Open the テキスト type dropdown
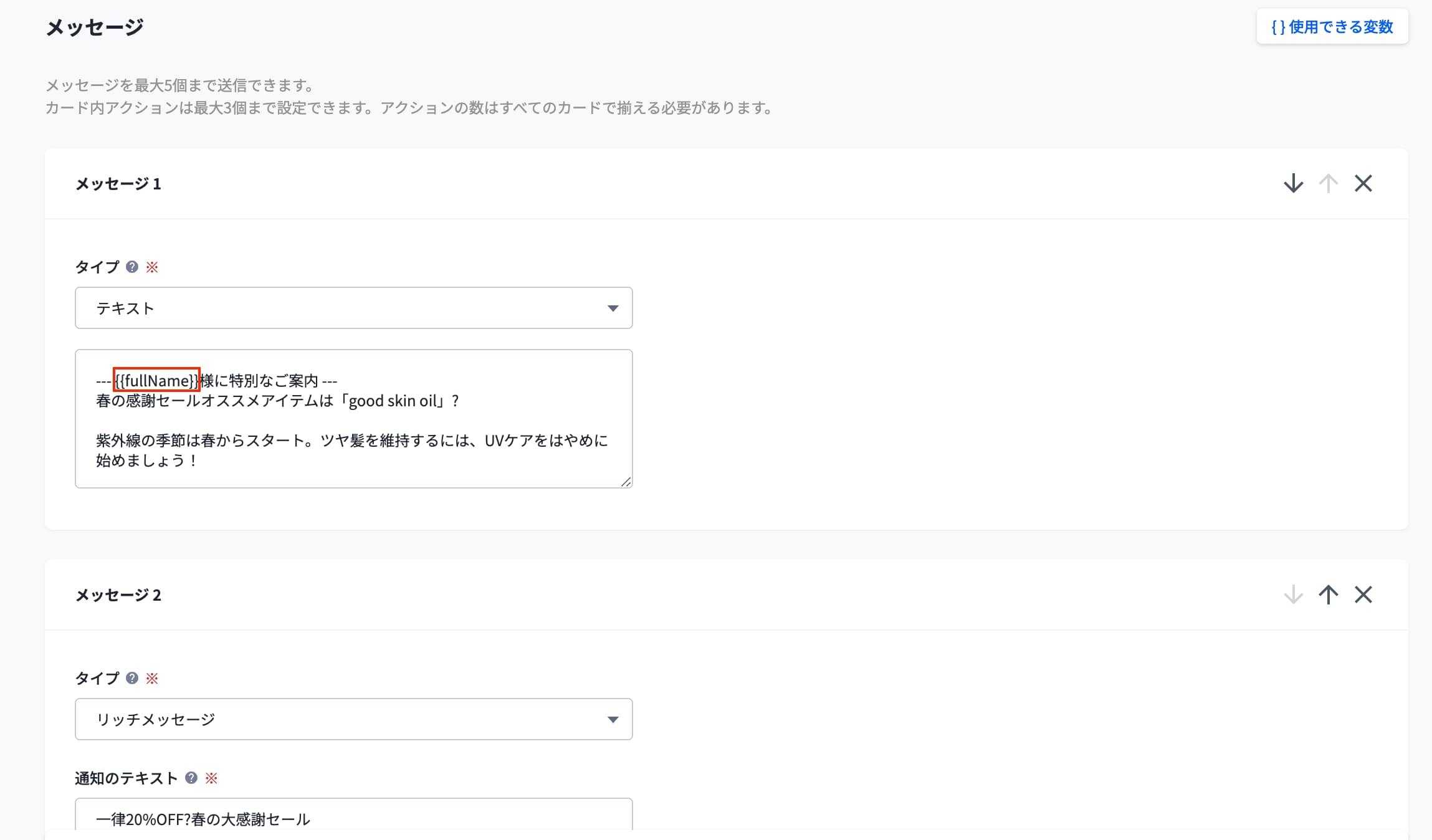1432x840 pixels. tap(353, 308)
